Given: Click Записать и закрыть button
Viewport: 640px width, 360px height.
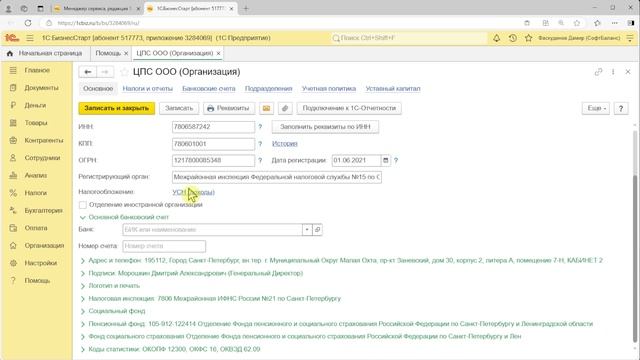Looking at the screenshot, I should [117, 108].
